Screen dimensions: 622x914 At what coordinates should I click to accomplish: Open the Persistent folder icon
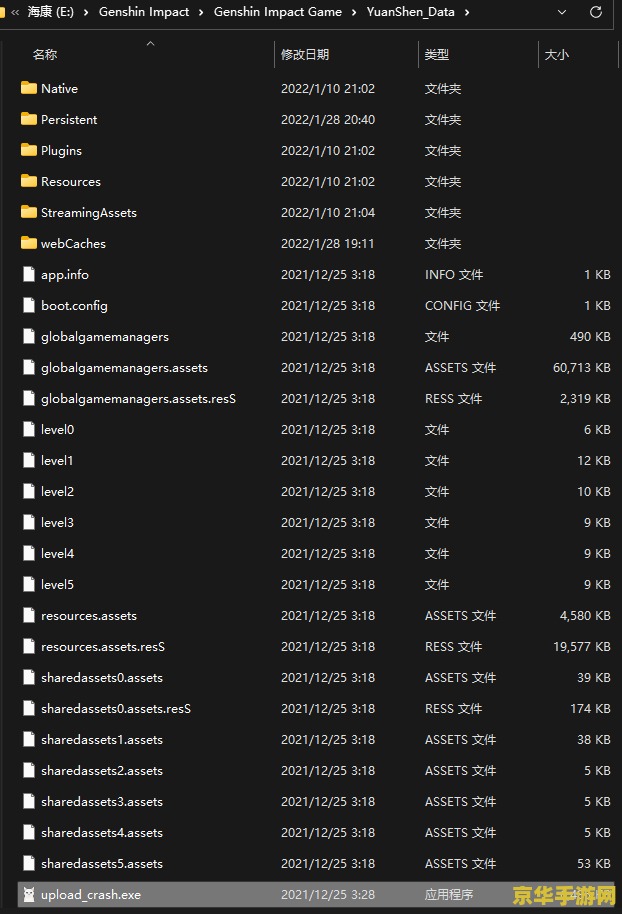[x=28, y=119]
